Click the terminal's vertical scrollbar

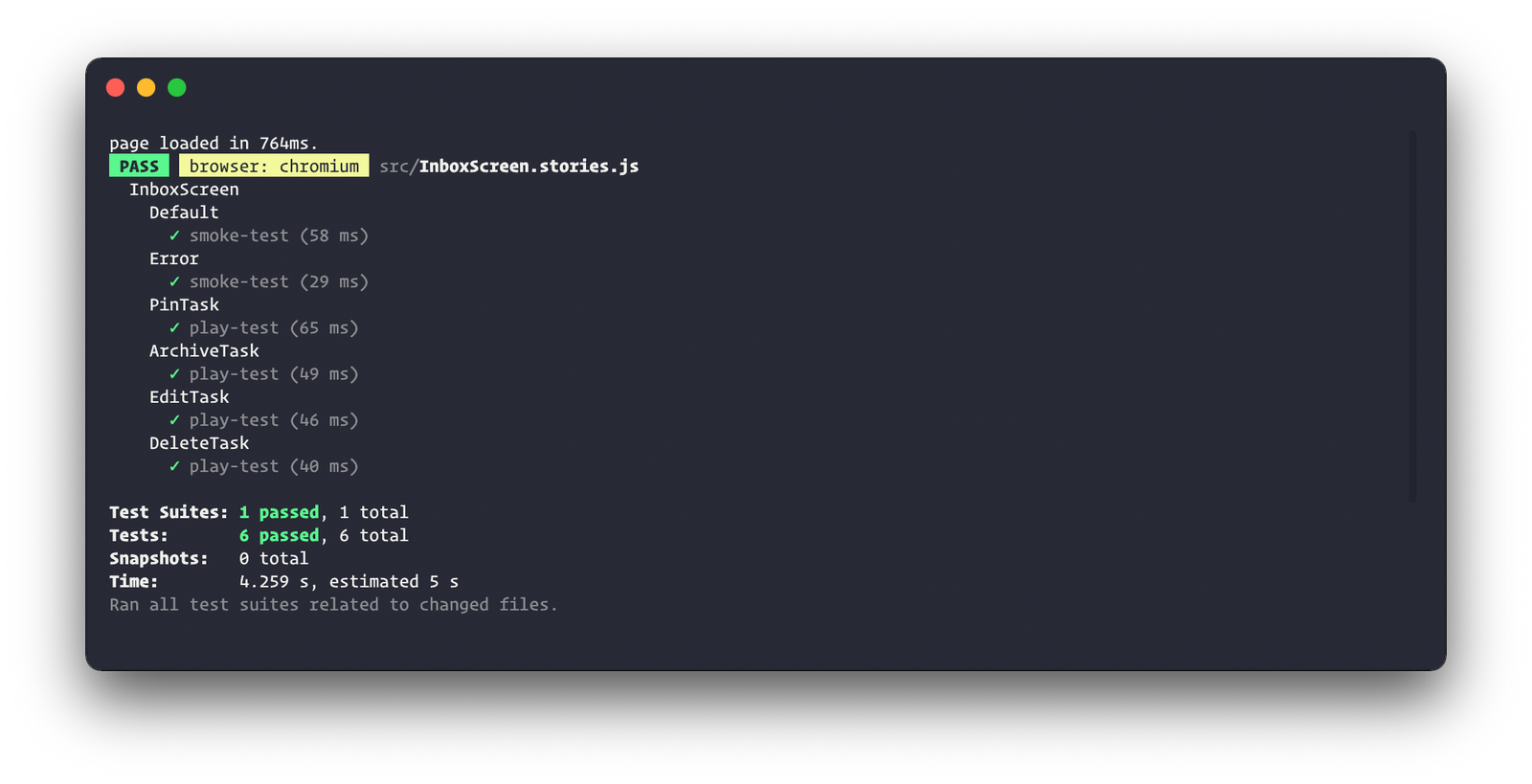1412,316
